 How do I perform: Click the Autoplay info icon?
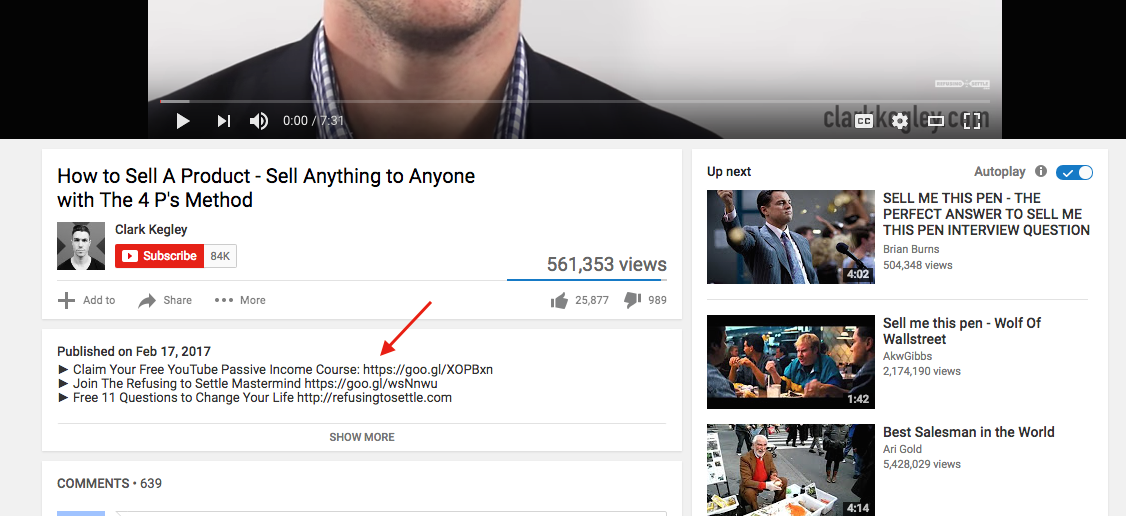tap(1041, 172)
